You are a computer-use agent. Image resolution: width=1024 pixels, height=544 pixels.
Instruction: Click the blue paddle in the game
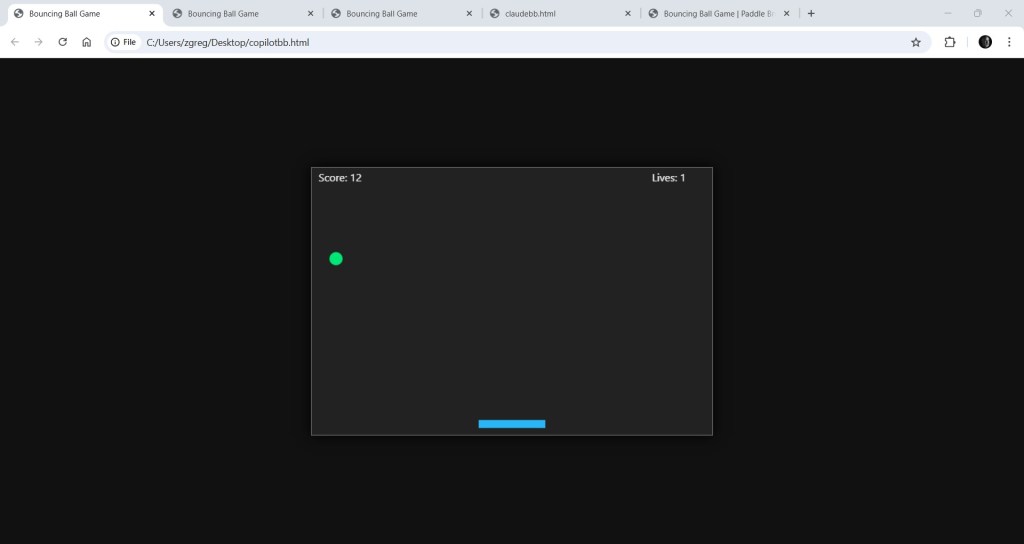coord(512,424)
